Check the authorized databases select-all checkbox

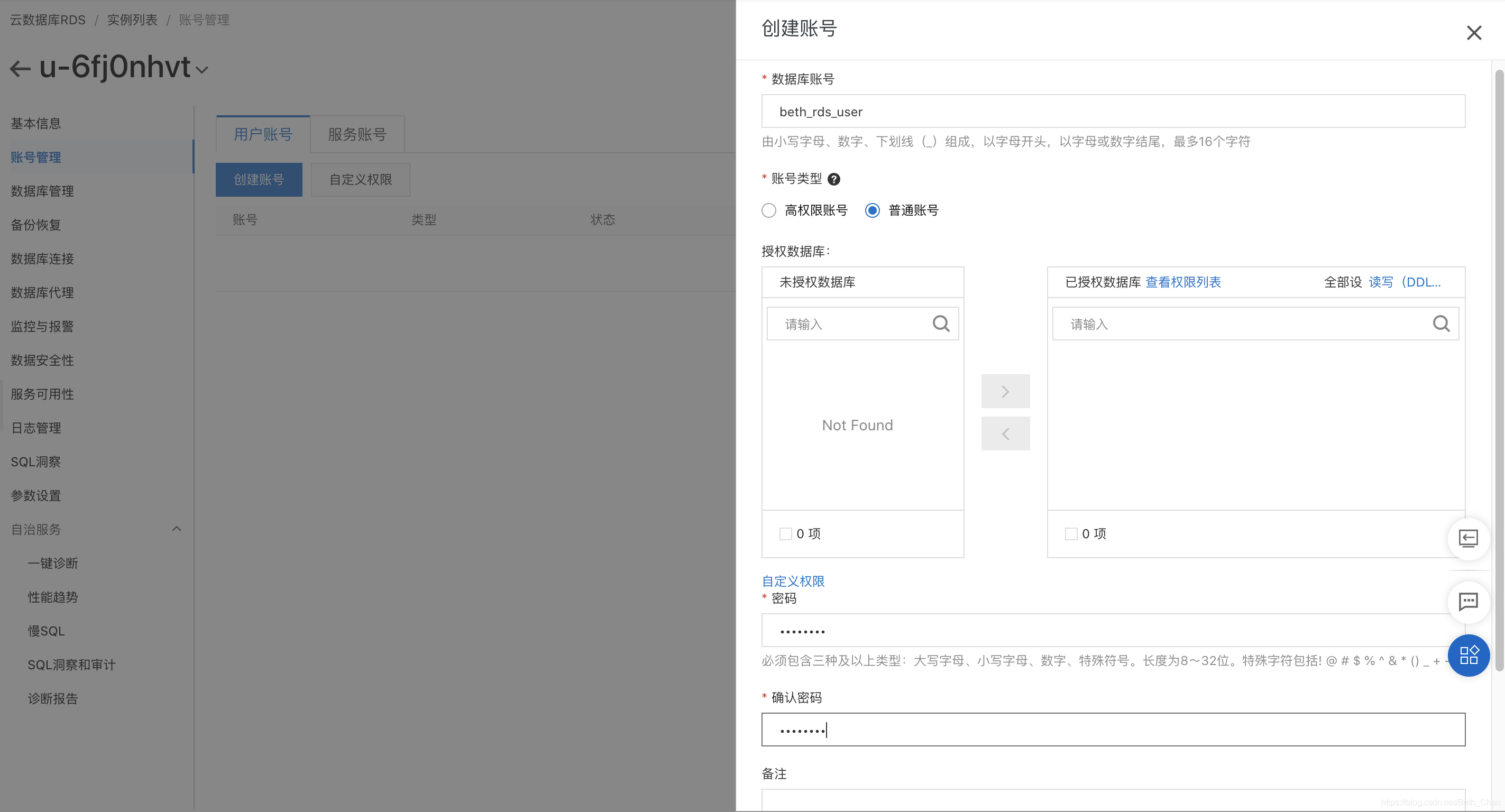point(1070,534)
